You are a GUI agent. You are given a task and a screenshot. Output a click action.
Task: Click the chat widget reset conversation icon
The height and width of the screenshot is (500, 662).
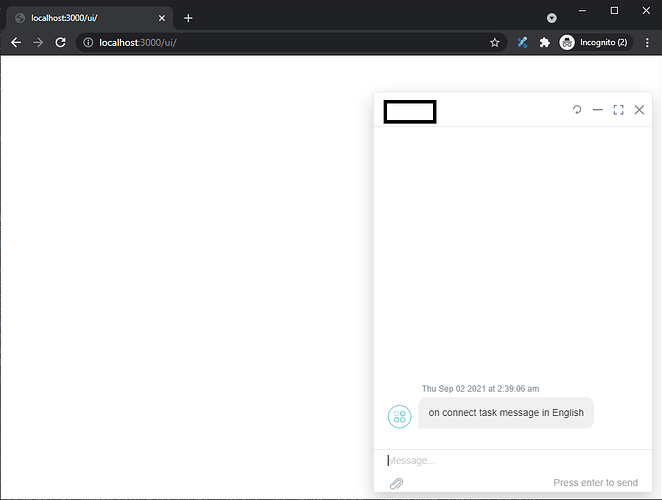[577, 110]
